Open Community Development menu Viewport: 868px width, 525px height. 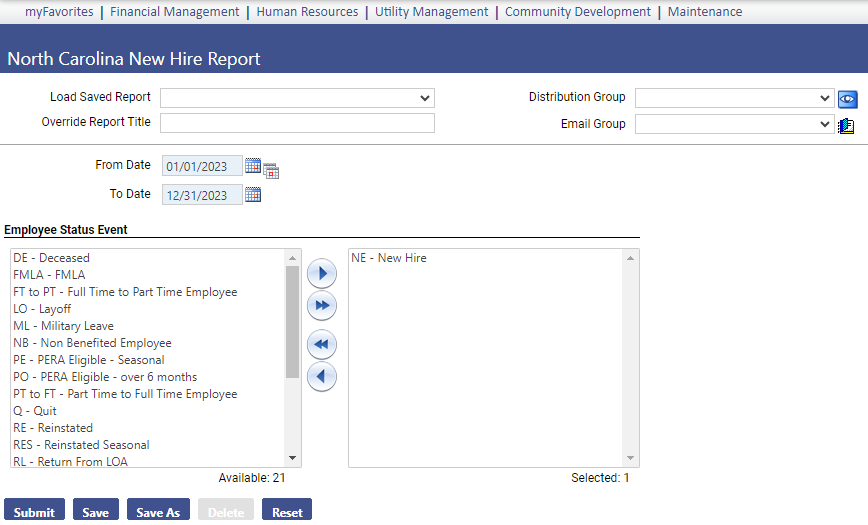tap(578, 12)
